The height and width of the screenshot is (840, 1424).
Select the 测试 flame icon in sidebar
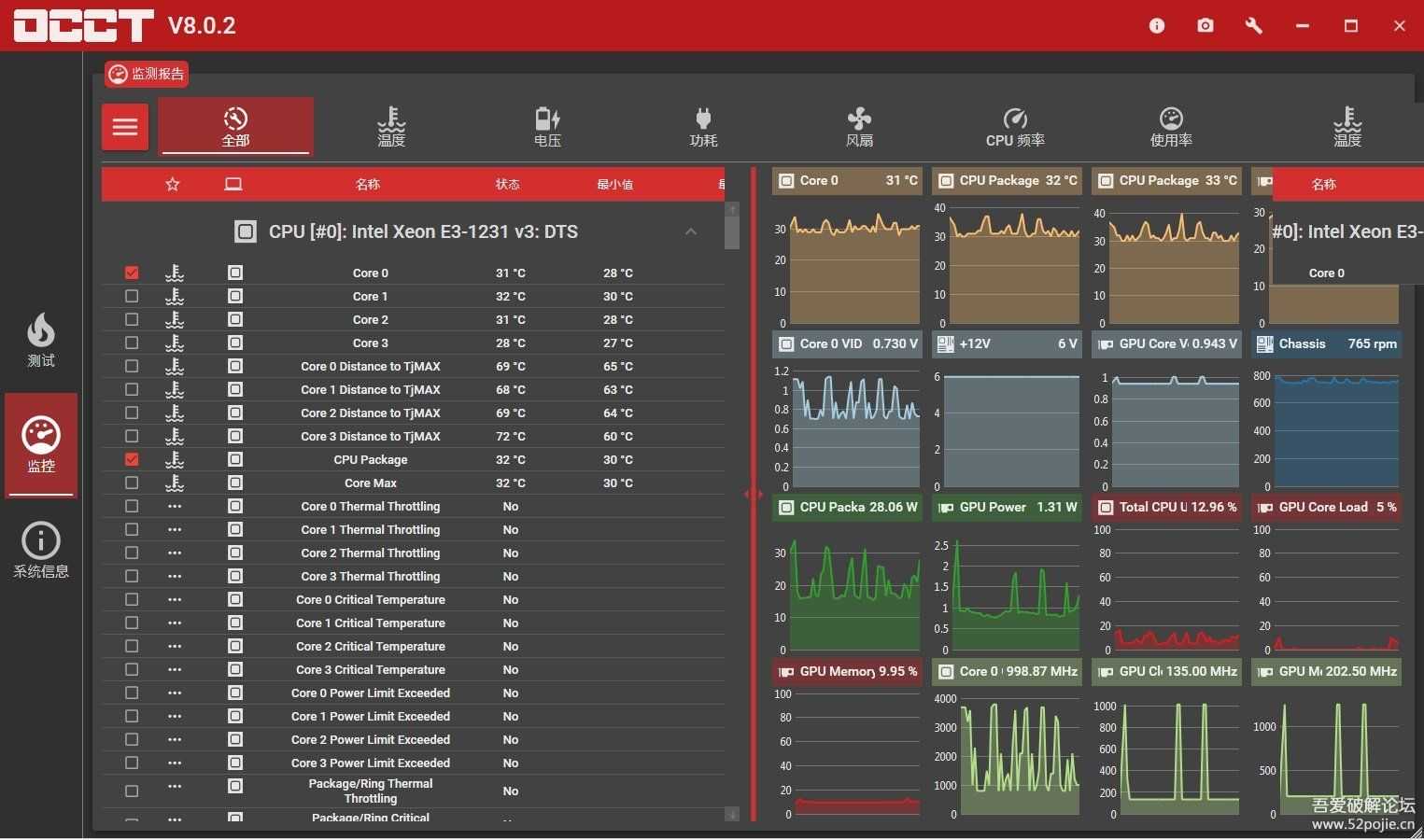click(x=41, y=340)
